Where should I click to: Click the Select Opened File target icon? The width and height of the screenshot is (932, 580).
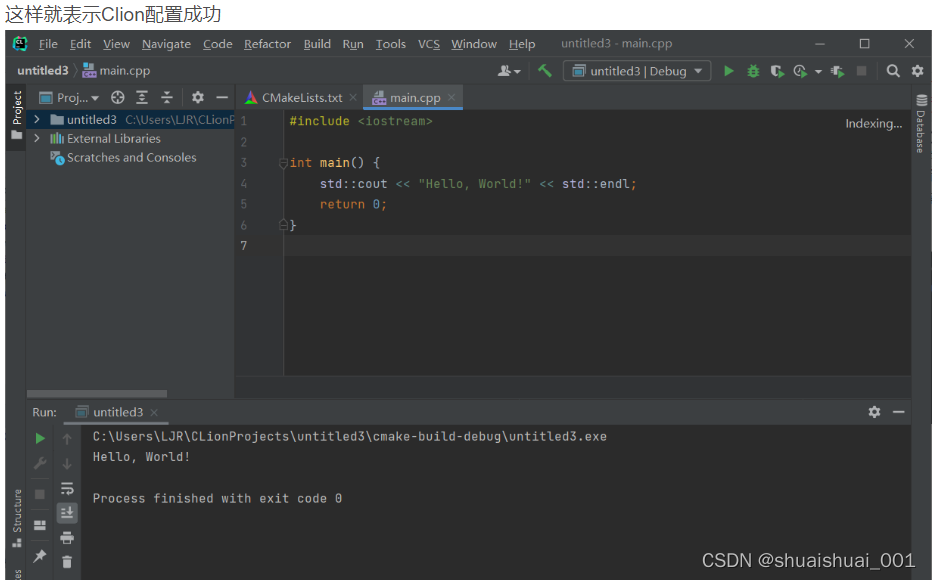click(118, 97)
